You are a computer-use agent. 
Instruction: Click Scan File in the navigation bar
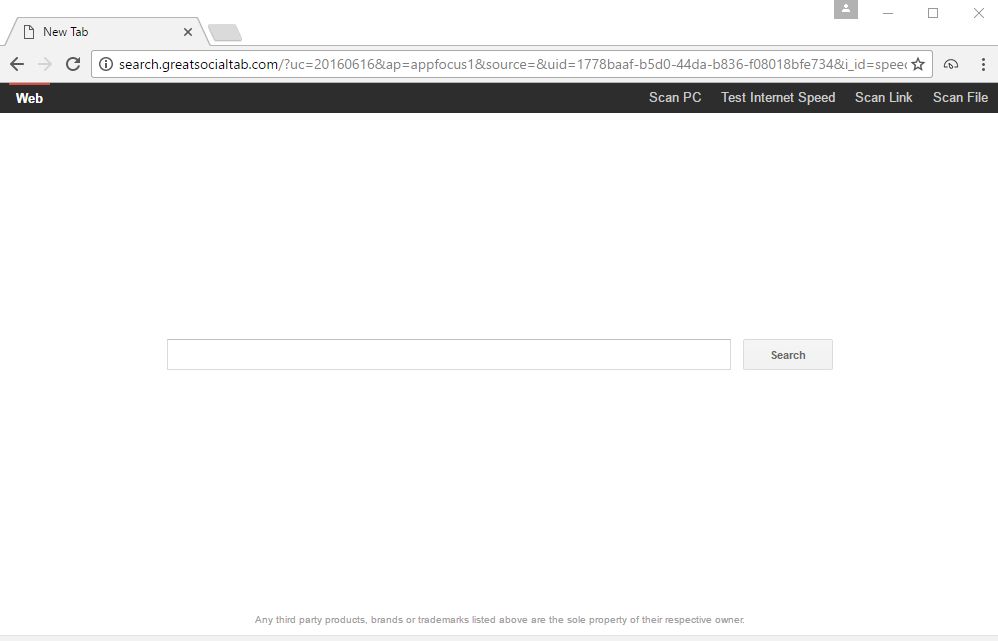[x=959, y=97]
